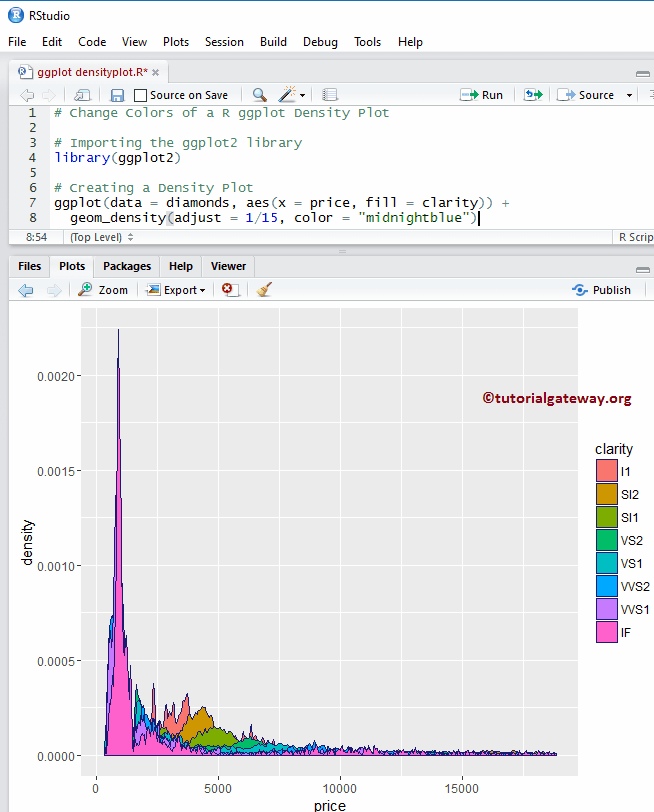Switch to the Help tab
The width and height of the screenshot is (654, 812).
[x=181, y=266]
